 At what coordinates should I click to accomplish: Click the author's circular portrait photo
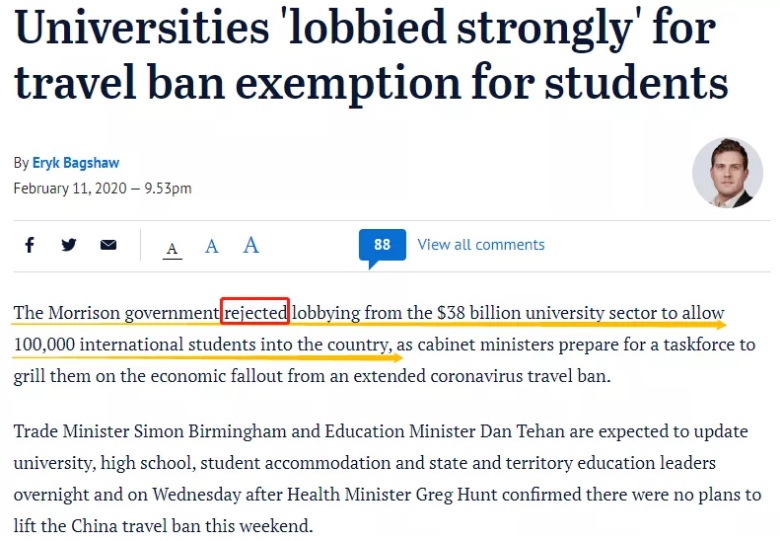727,172
